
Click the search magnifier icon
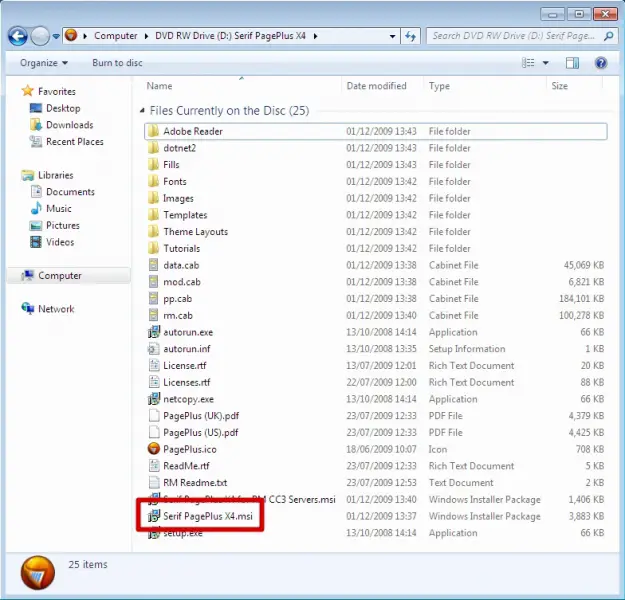609,36
